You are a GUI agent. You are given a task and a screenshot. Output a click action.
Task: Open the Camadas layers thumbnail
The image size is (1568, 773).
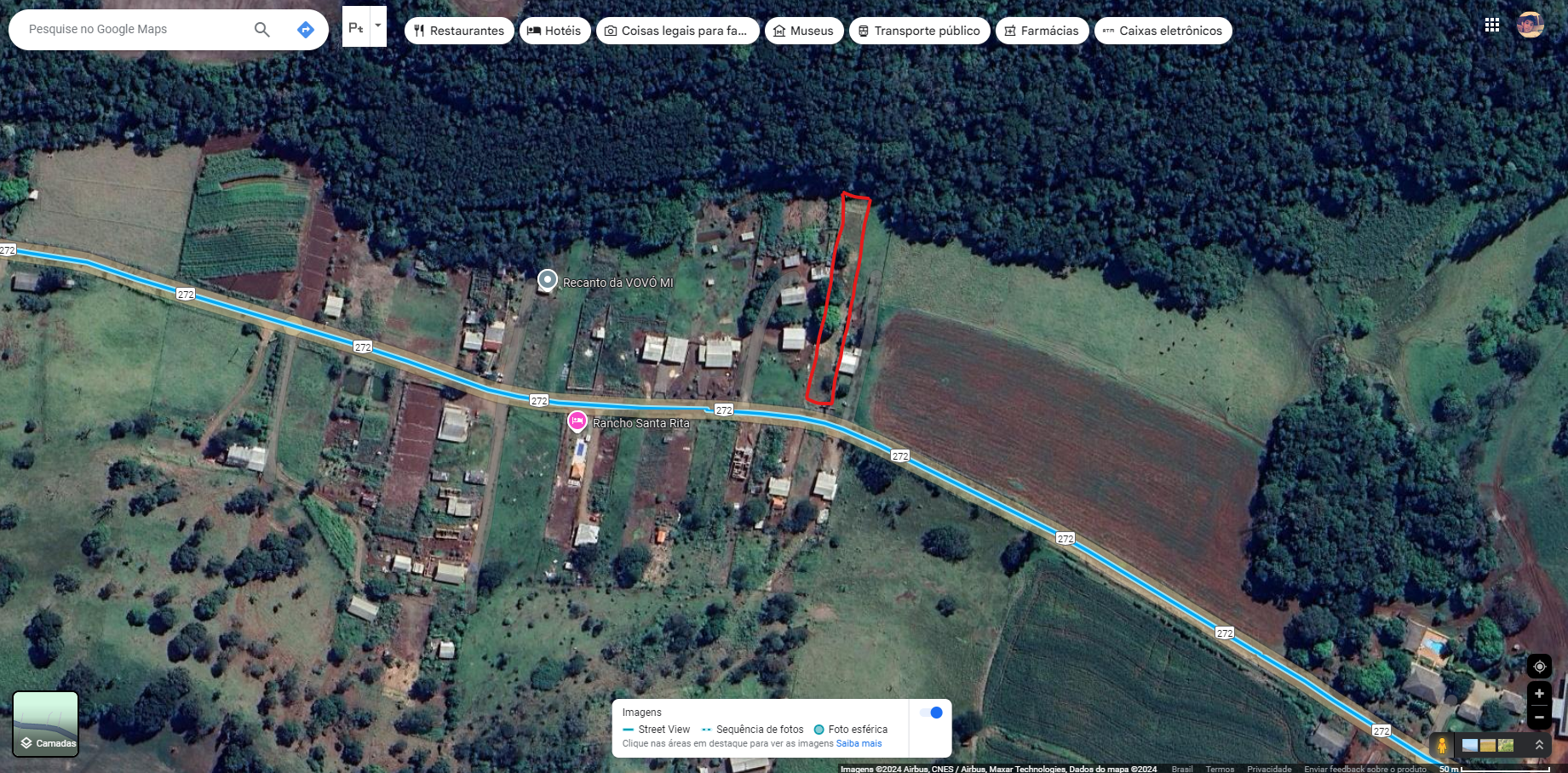[x=46, y=724]
